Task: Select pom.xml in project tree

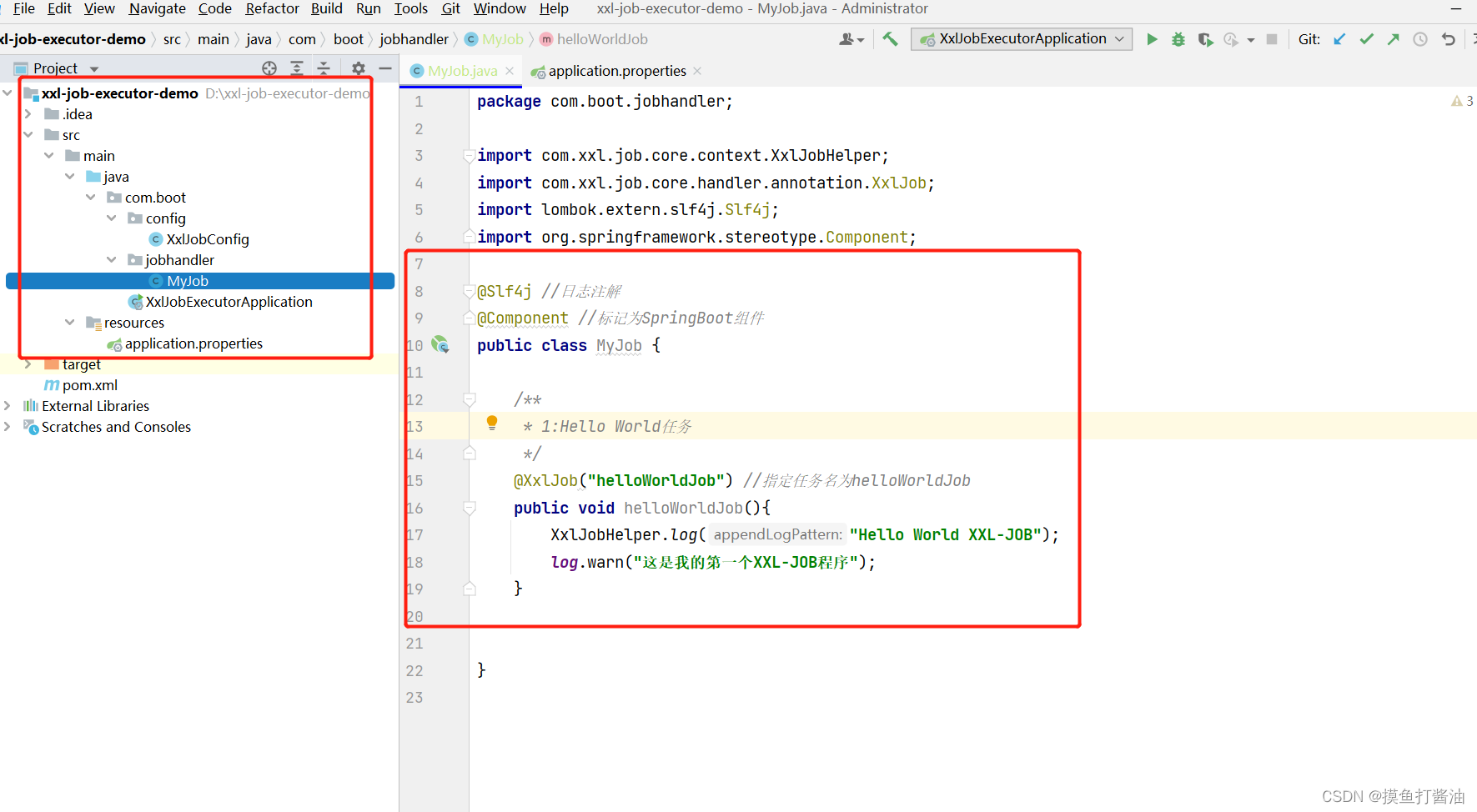Action: [x=81, y=385]
